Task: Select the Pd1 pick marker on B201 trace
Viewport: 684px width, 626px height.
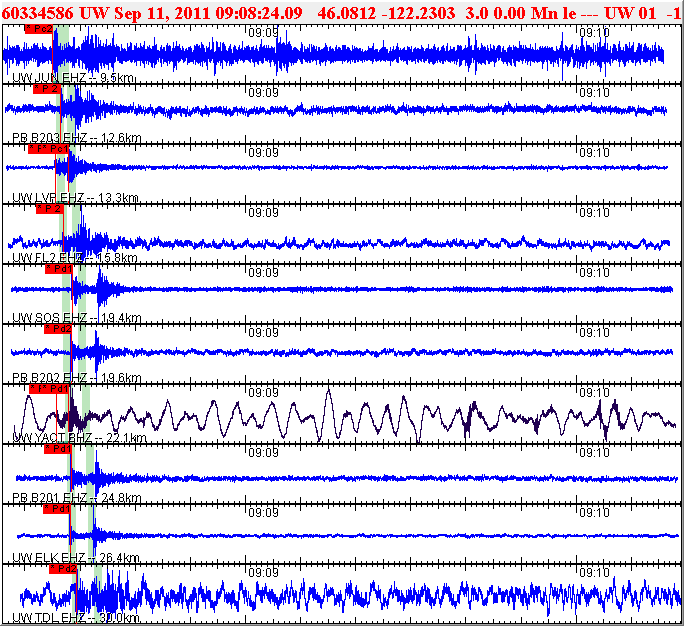Action: coord(58,449)
